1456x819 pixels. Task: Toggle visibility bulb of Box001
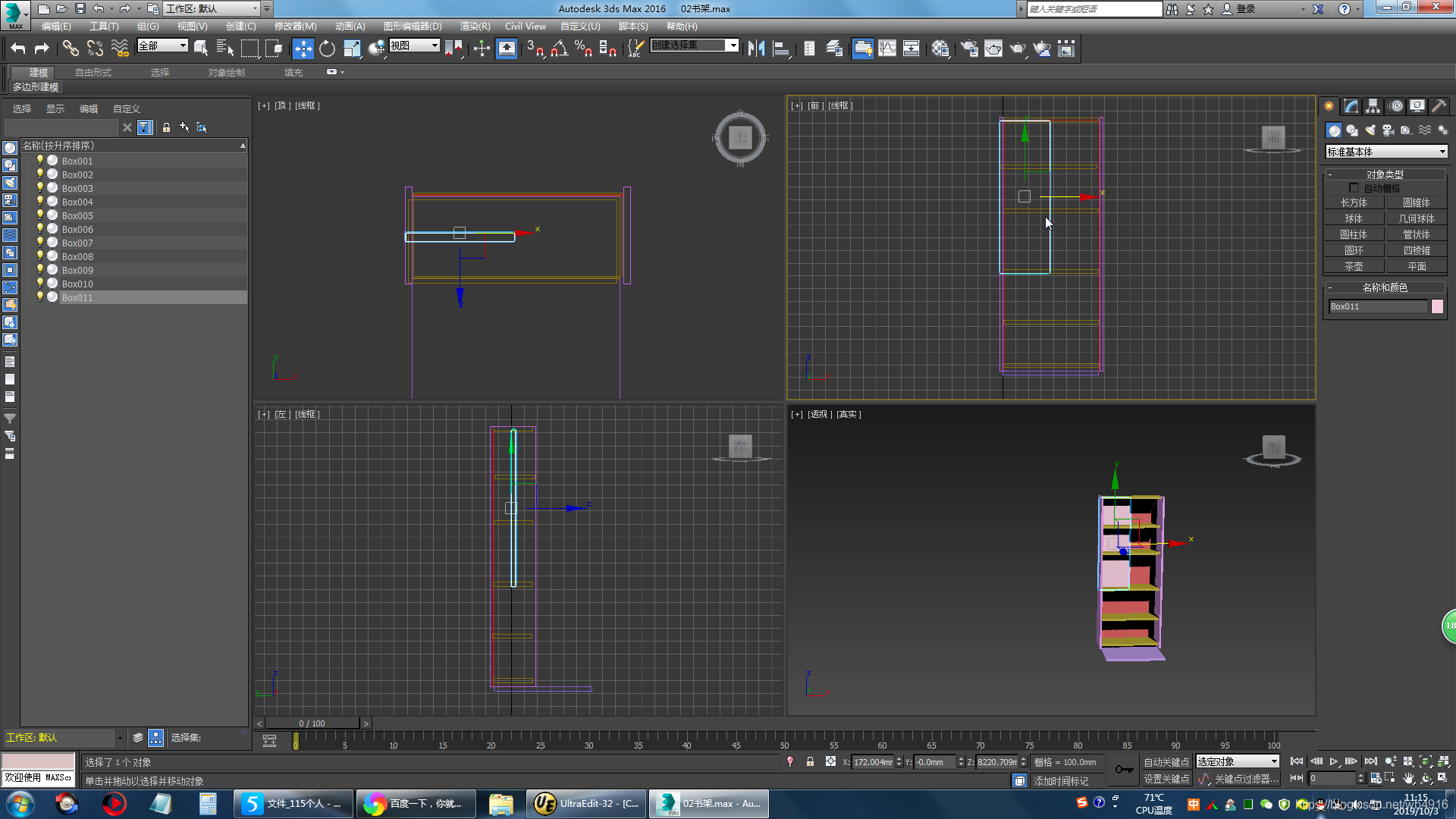(40, 161)
